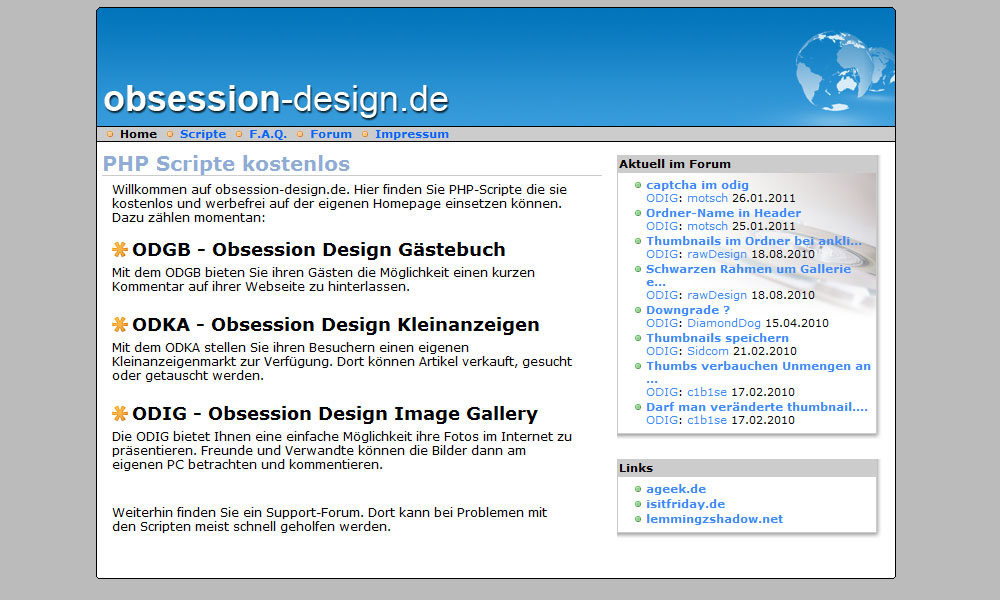The image size is (1000, 600).
Task: Click the obsession-design.de site logo
Action: click(x=276, y=99)
